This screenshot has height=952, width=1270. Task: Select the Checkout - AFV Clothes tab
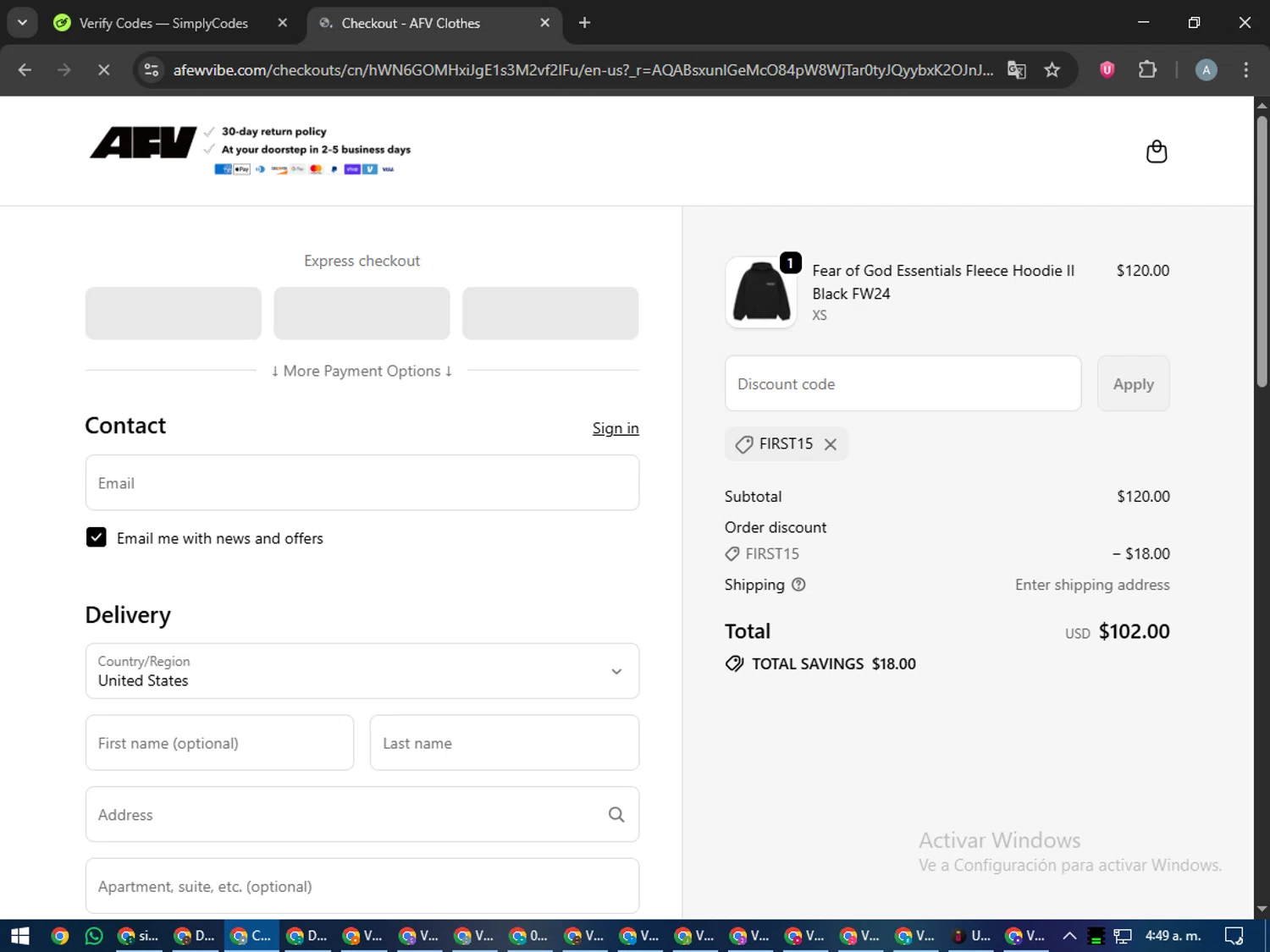(411, 23)
